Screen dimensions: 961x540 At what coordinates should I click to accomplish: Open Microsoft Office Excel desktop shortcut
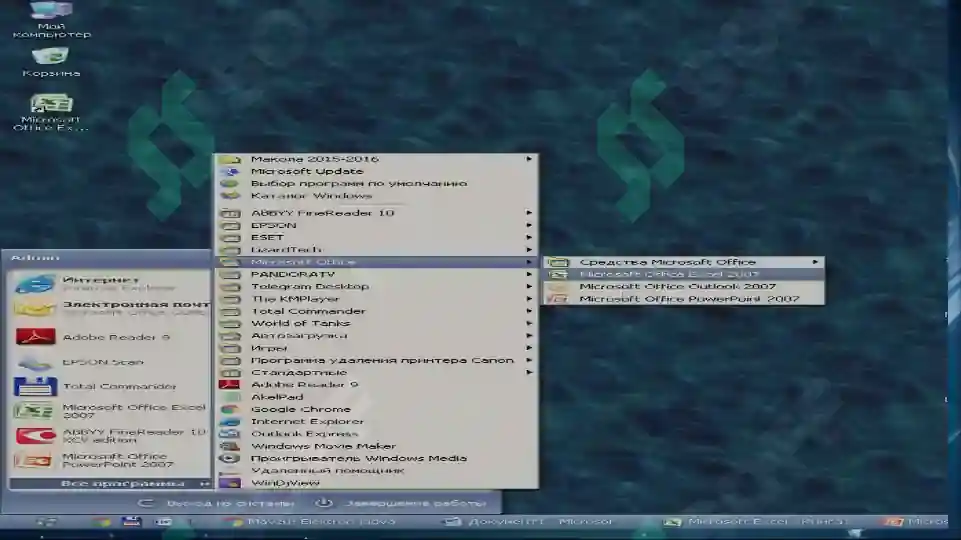tap(51, 113)
